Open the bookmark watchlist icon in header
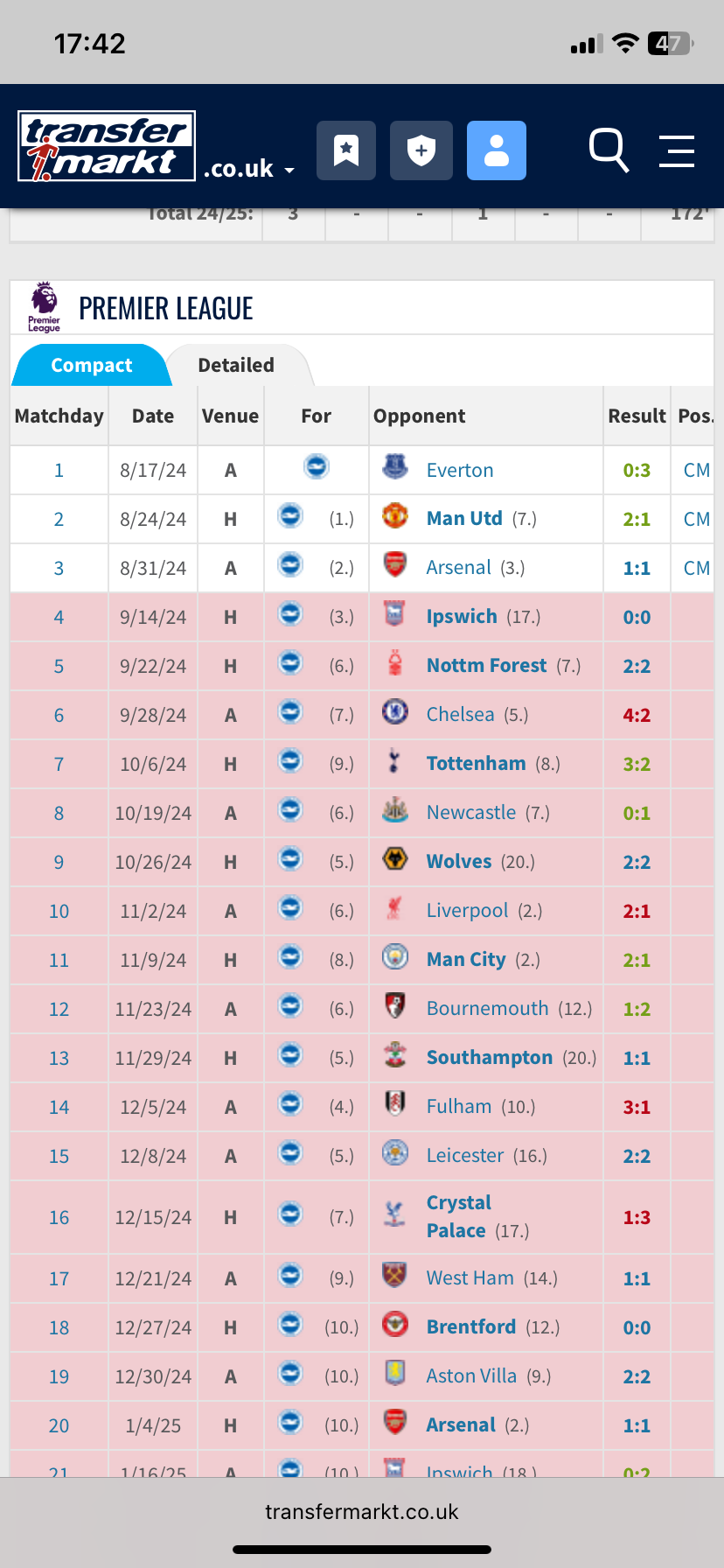724x1568 pixels. point(346,150)
